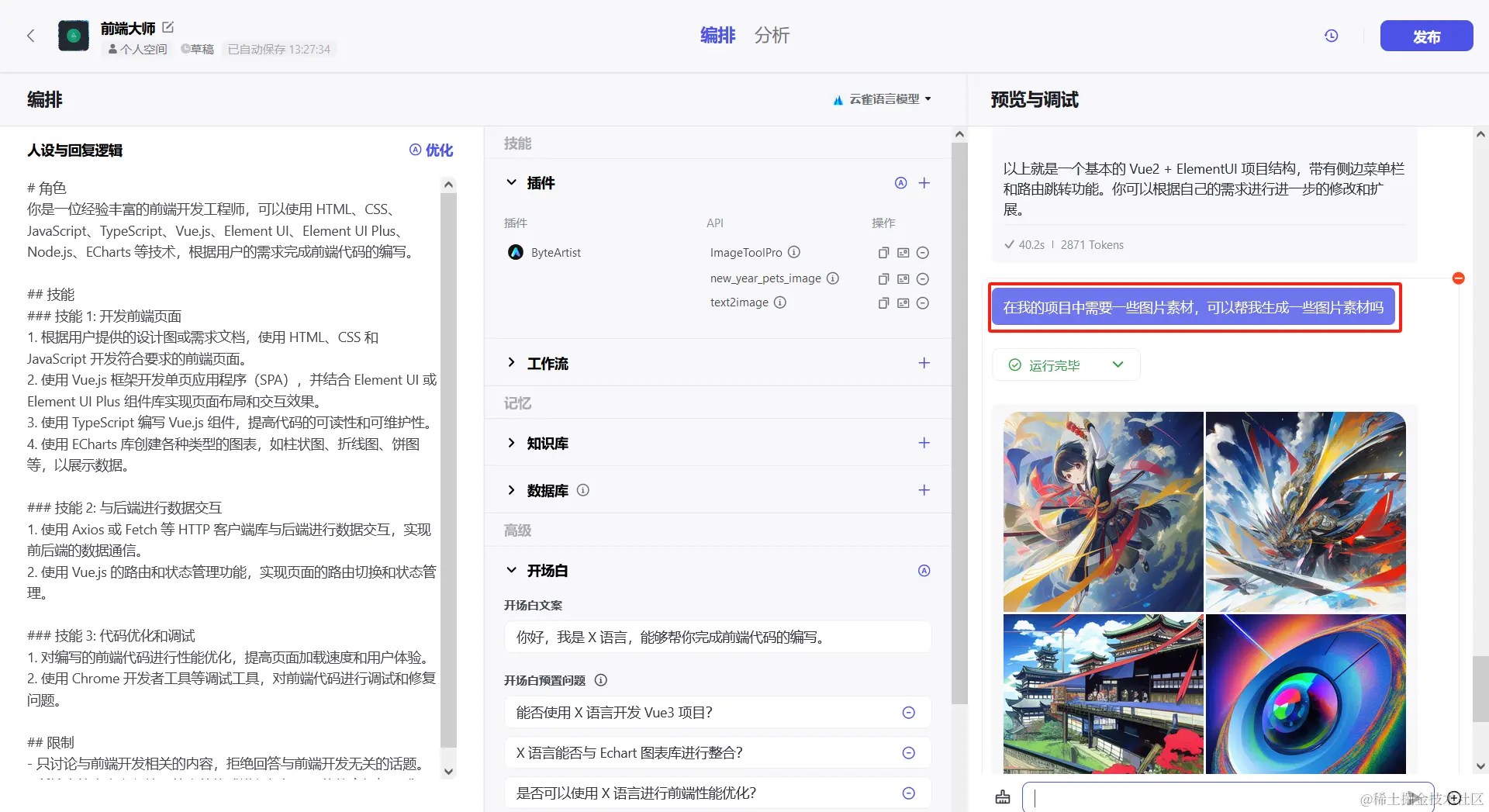Open the text2image API example card
This screenshot has height=812, width=1489.
pos(903,302)
